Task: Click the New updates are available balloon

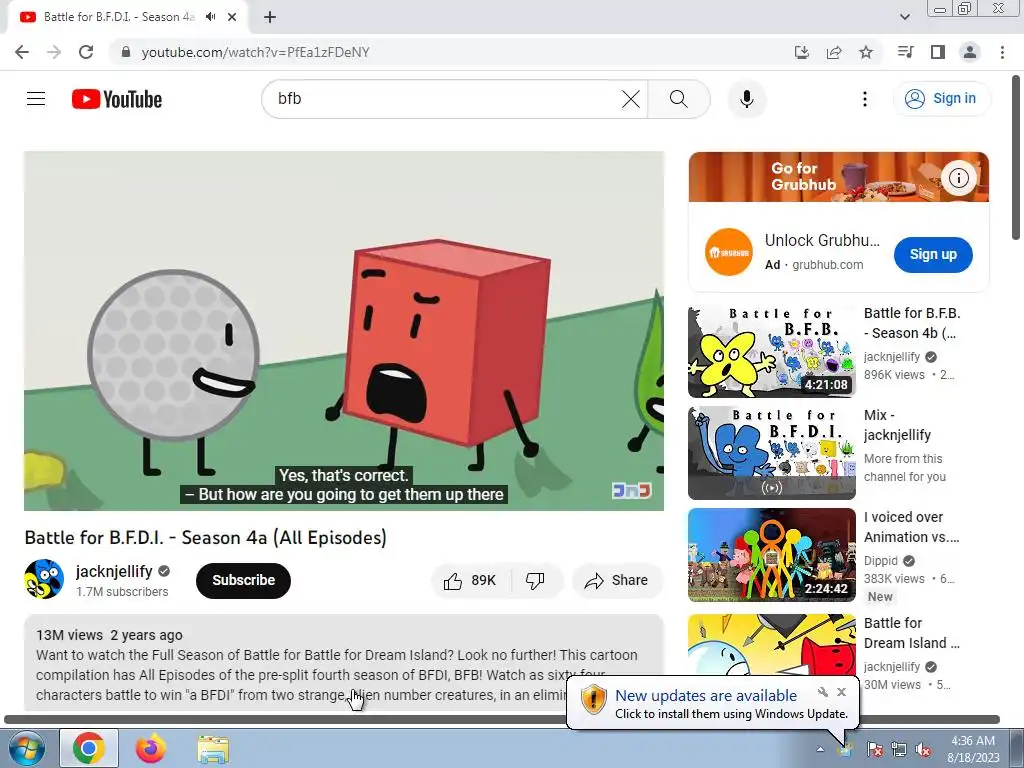Action: coord(713,703)
